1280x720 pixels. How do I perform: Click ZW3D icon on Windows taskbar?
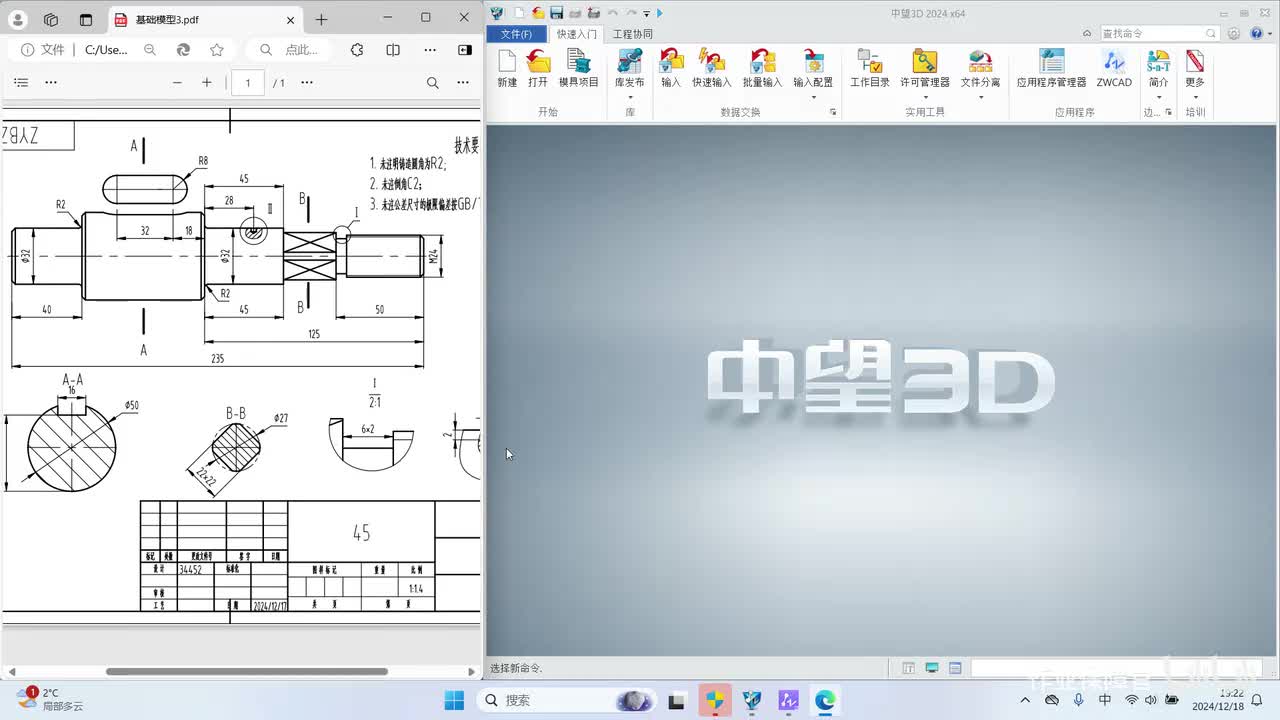[751, 700]
